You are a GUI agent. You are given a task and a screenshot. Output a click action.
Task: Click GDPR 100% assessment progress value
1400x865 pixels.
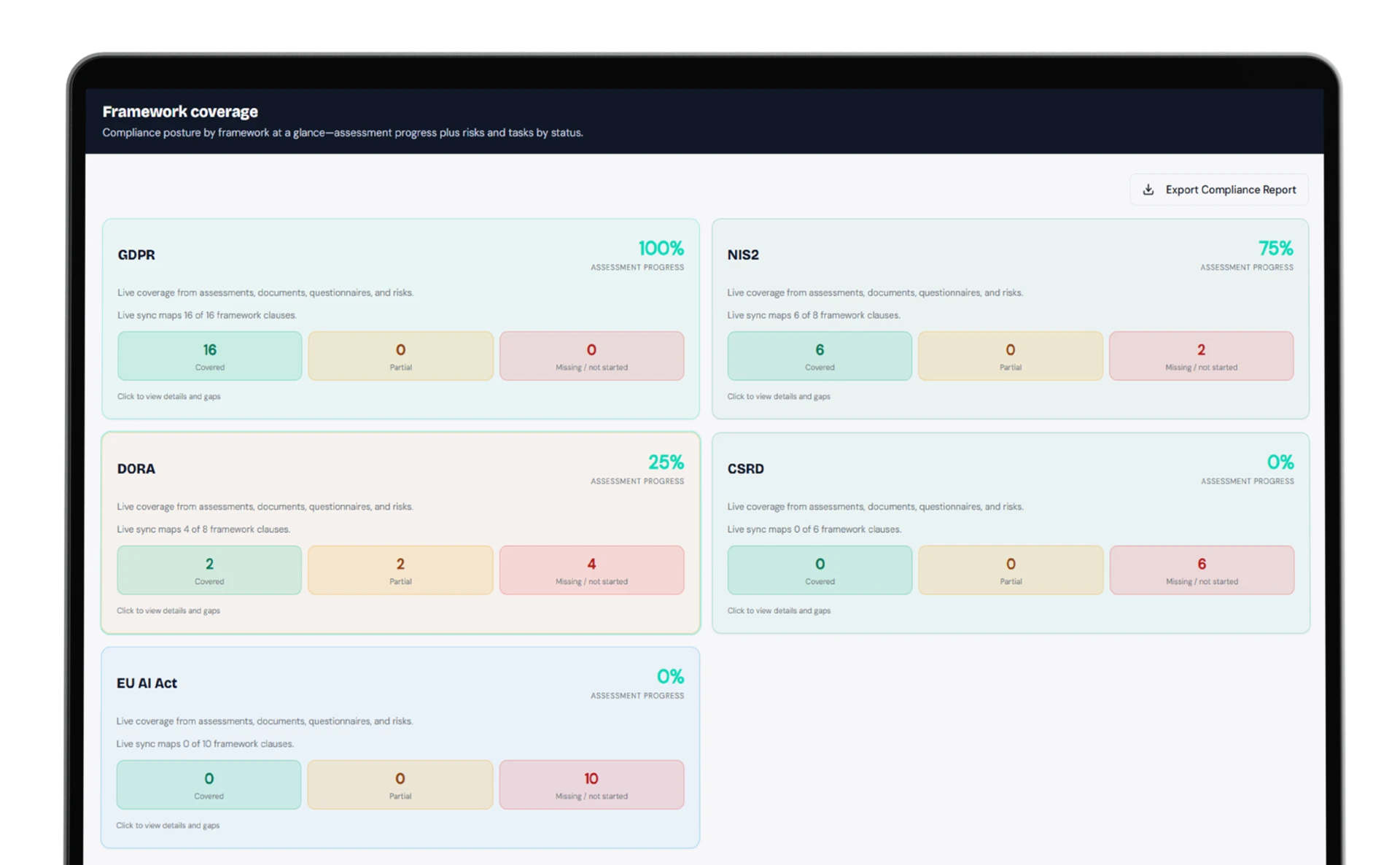(x=661, y=249)
